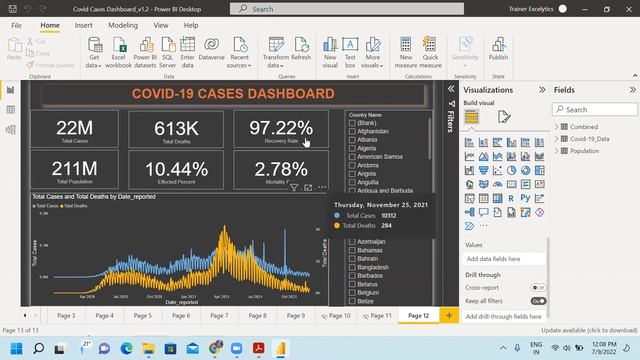Add a Python visual
The height and width of the screenshot is (360, 640).
coord(526,198)
